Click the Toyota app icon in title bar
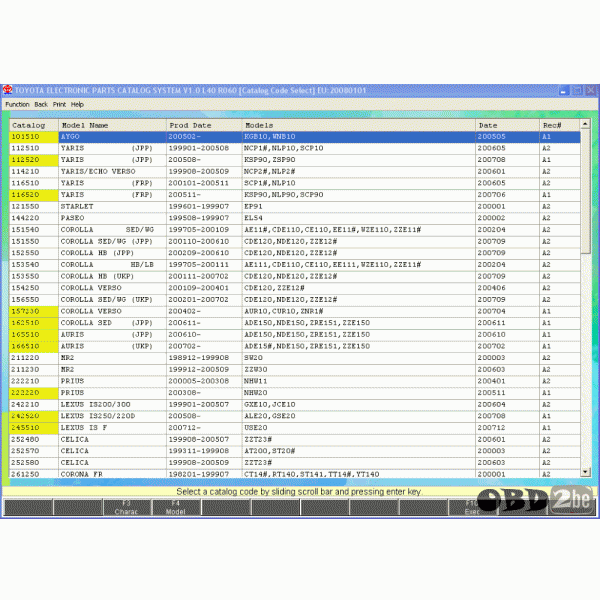 pos(7,90)
